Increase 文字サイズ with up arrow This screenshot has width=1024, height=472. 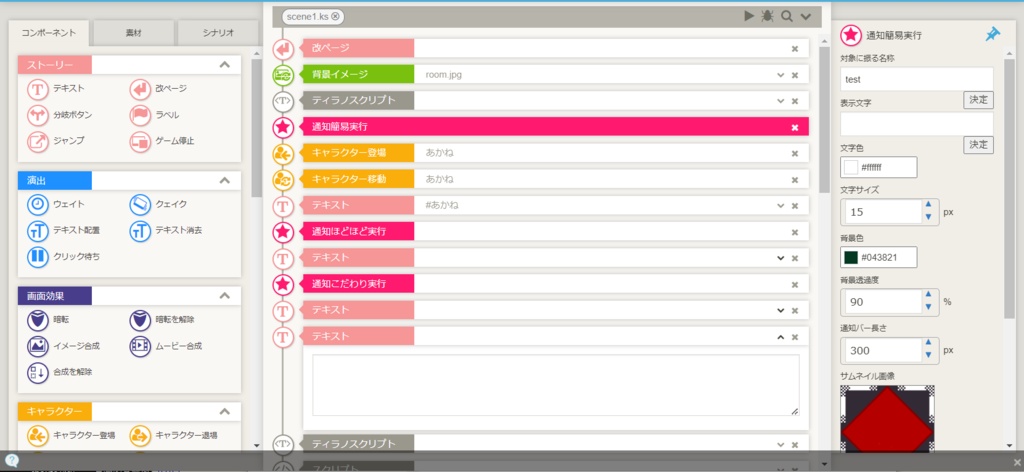click(x=928, y=204)
